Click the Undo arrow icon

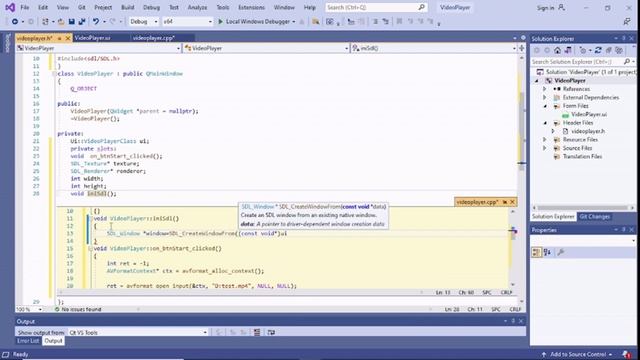tap(96, 22)
